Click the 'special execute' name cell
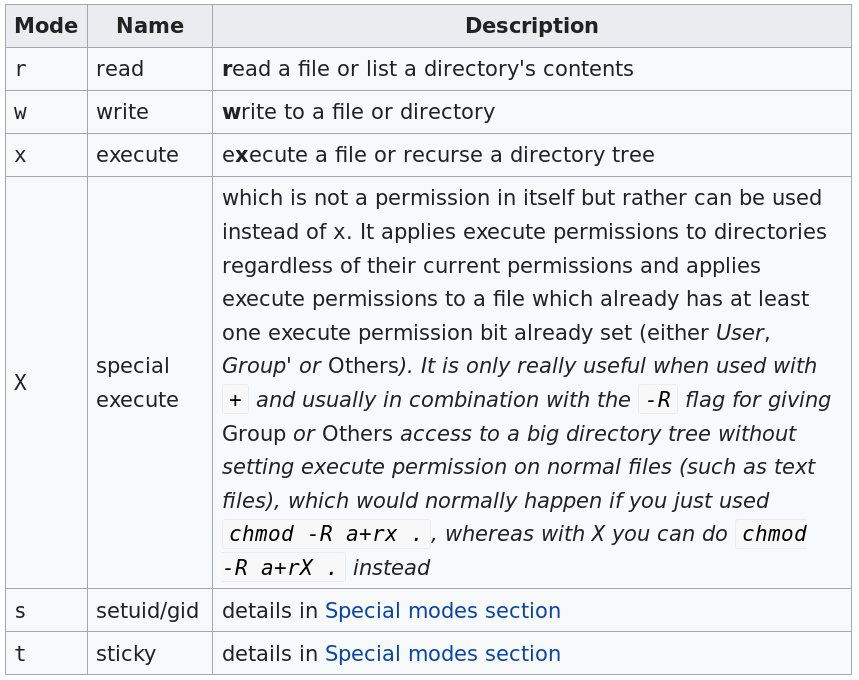 (137, 383)
